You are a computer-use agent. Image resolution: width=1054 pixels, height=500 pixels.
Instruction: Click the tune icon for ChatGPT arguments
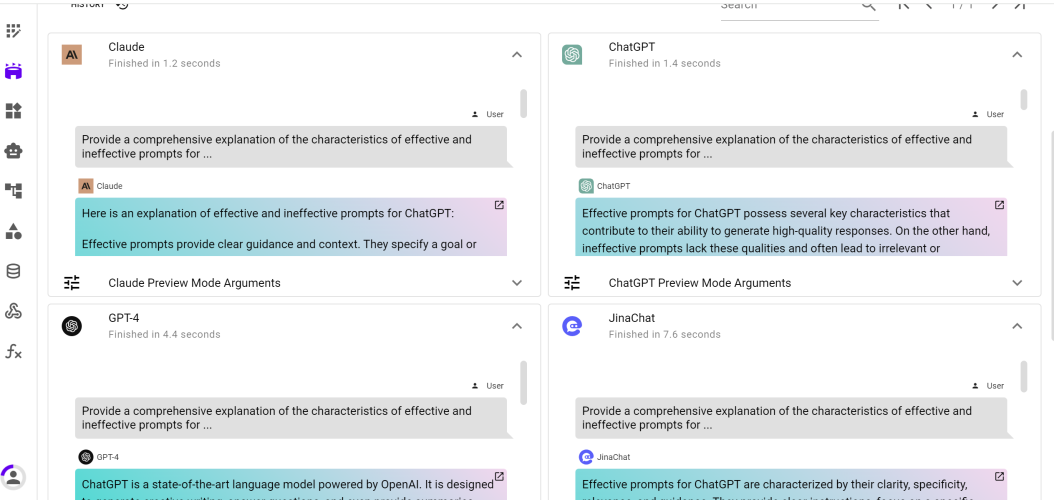(572, 283)
